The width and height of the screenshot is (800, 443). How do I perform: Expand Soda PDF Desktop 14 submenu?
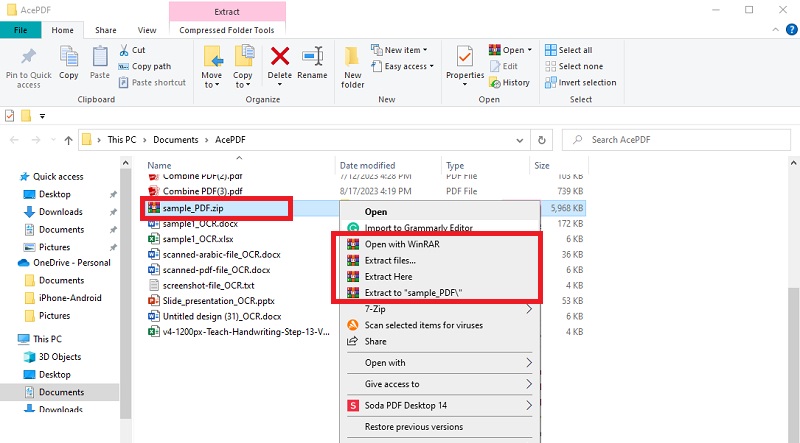tap(440, 406)
